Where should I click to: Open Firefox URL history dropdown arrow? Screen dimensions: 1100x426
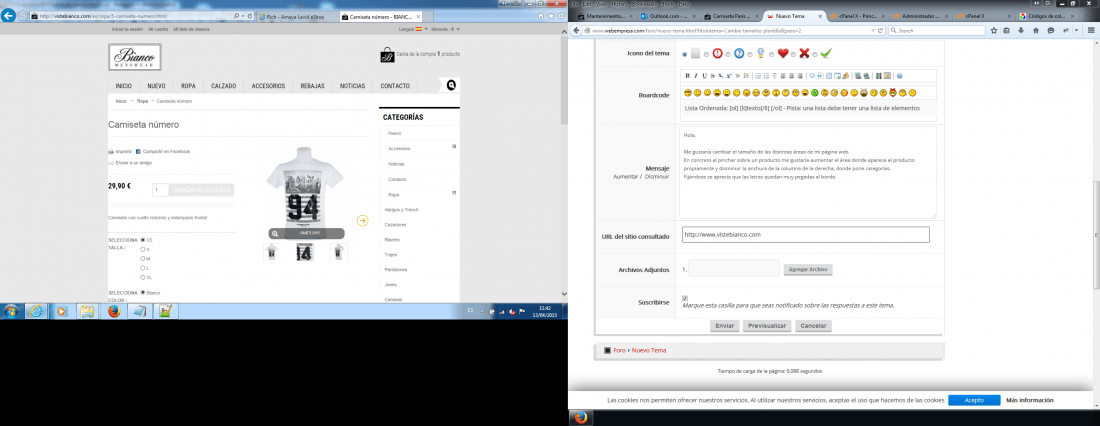coord(872,31)
